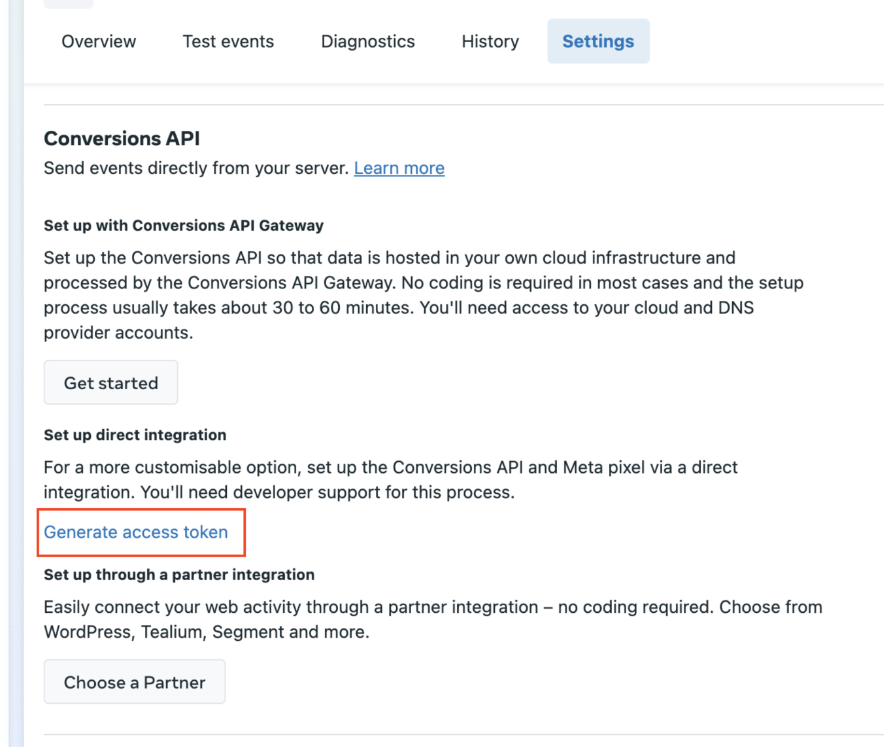
Task: Click Generate access token link
Action: point(136,532)
